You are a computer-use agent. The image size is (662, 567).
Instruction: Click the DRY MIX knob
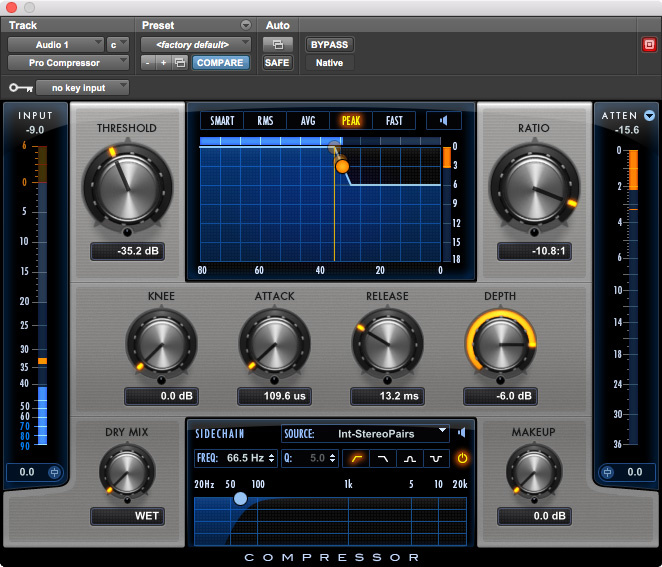[x=127, y=471]
